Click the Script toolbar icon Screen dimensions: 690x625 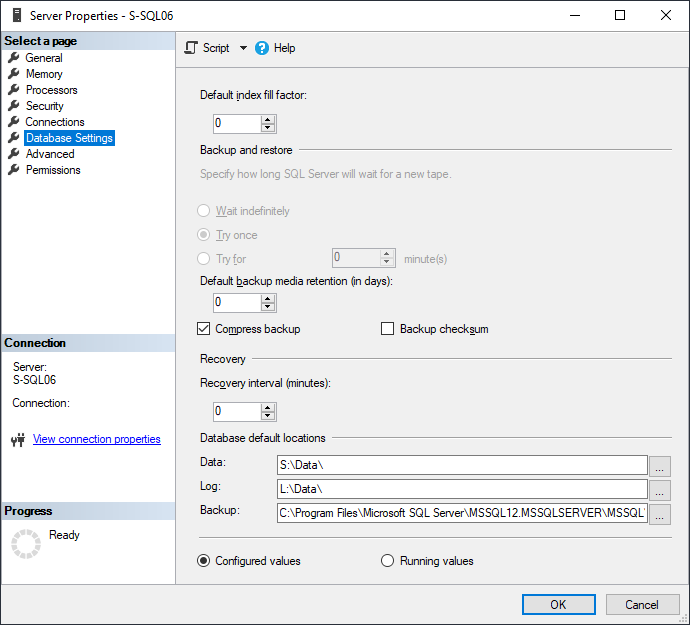coord(191,48)
